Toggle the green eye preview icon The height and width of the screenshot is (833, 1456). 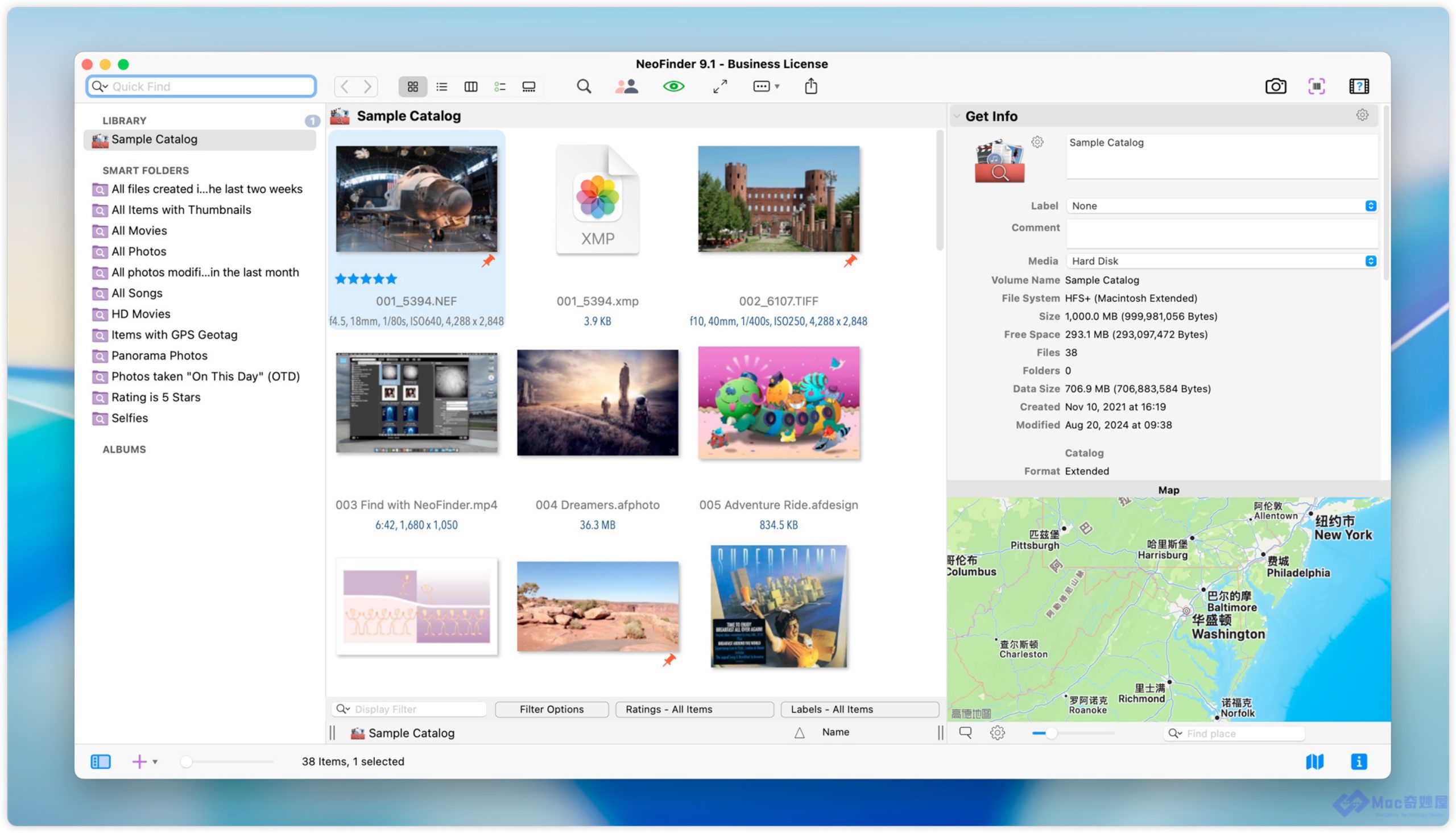(673, 86)
